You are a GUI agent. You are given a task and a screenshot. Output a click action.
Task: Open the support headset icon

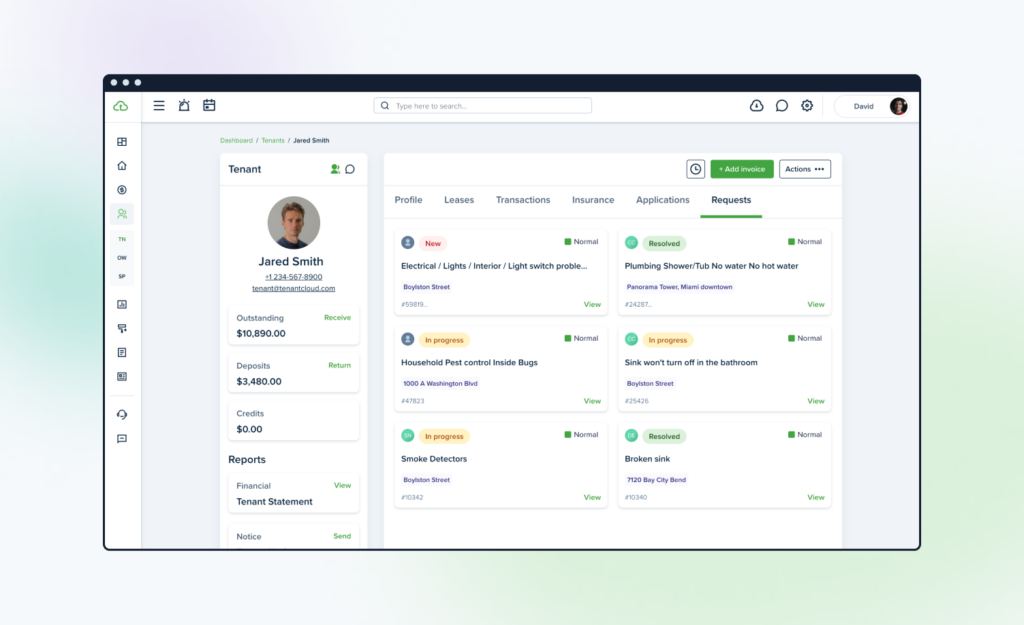(x=122, y=415)
